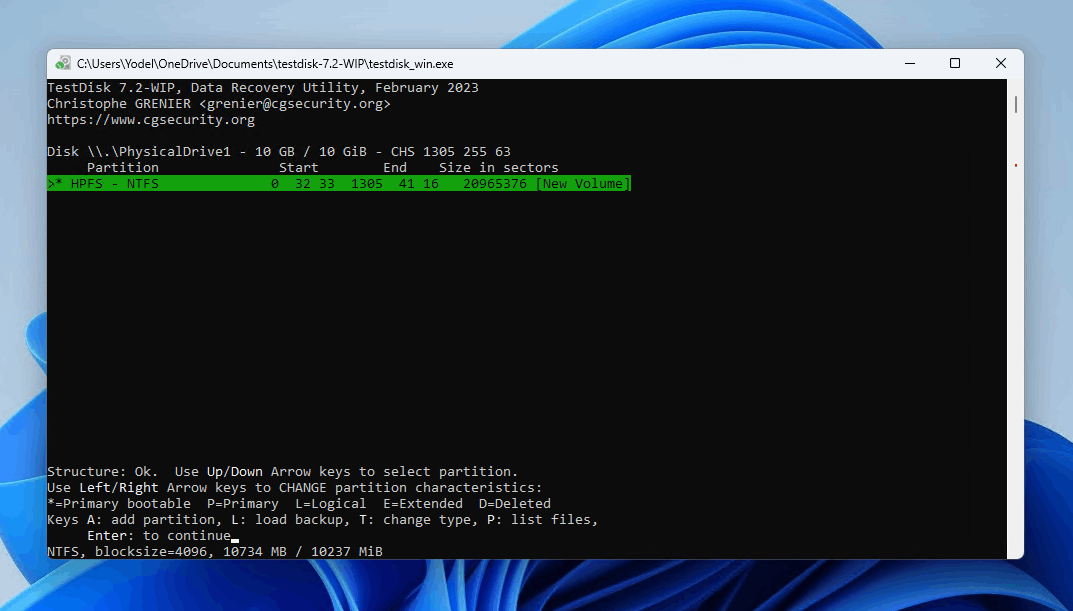Click the 'T: change type' key hint

coord(415,520)
